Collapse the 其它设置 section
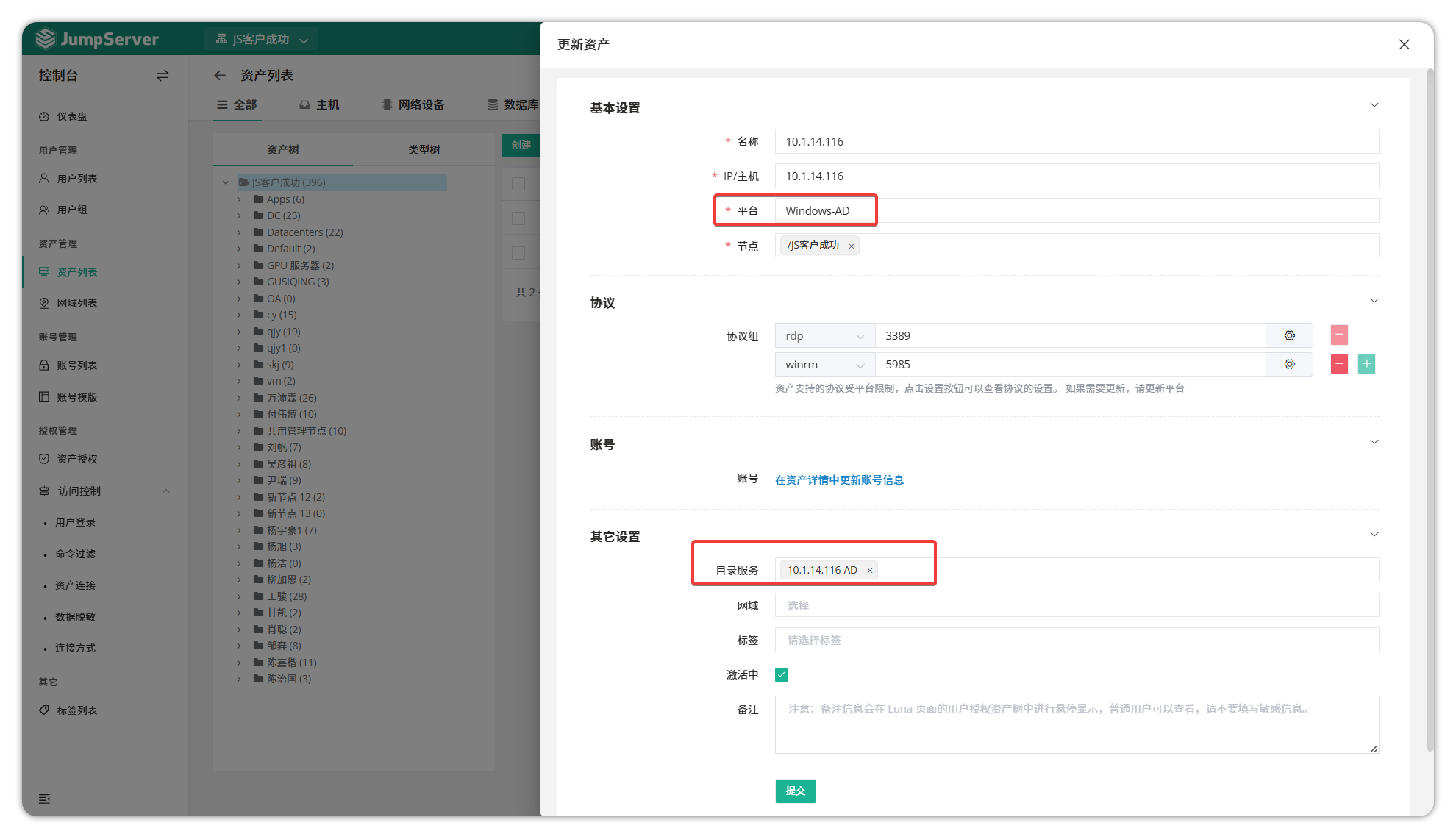 [1374, 535]
